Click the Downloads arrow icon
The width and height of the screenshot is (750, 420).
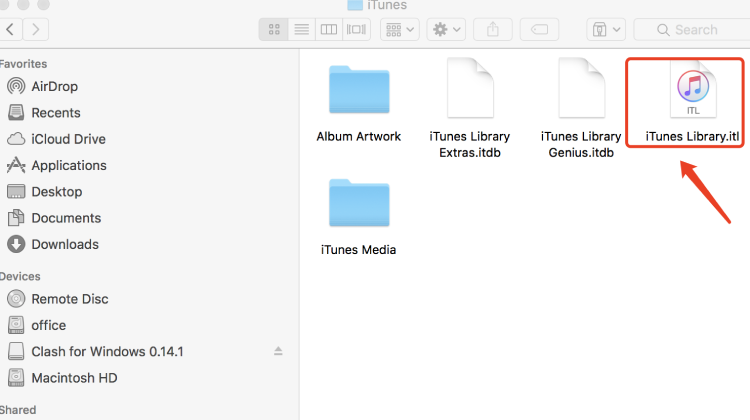point(16,244)
